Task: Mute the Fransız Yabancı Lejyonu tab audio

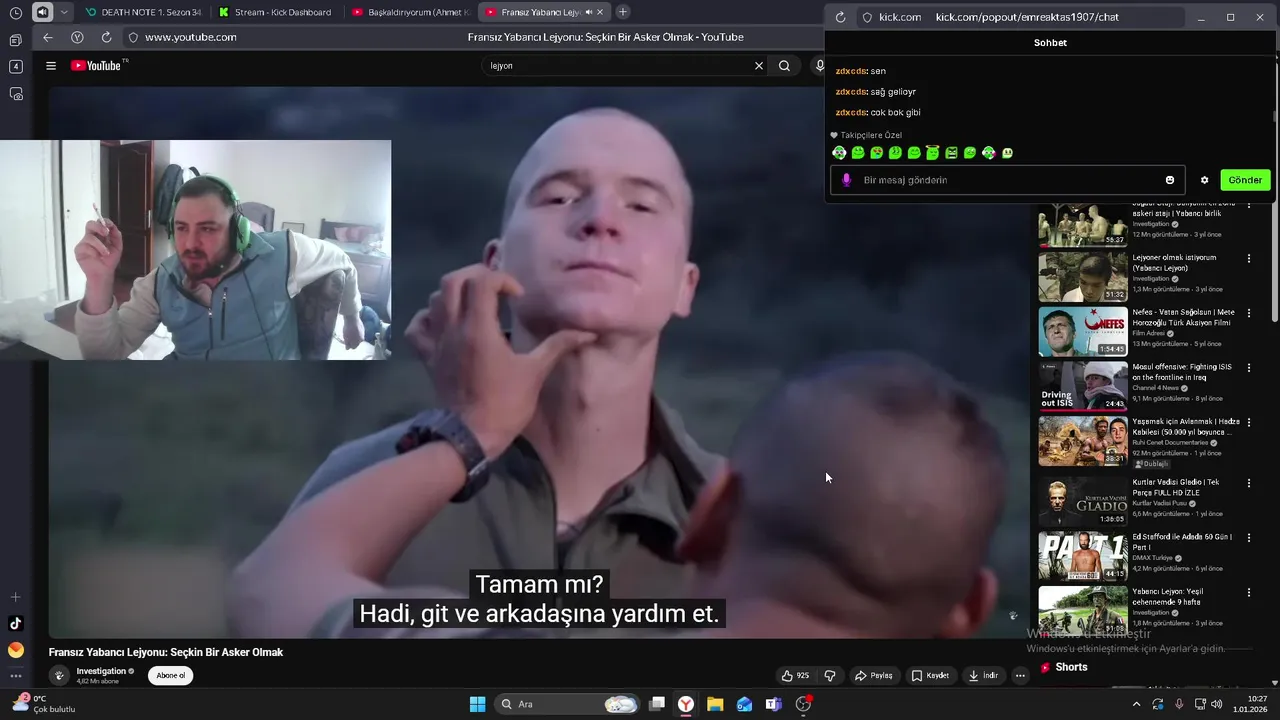Action: point(588,12)
